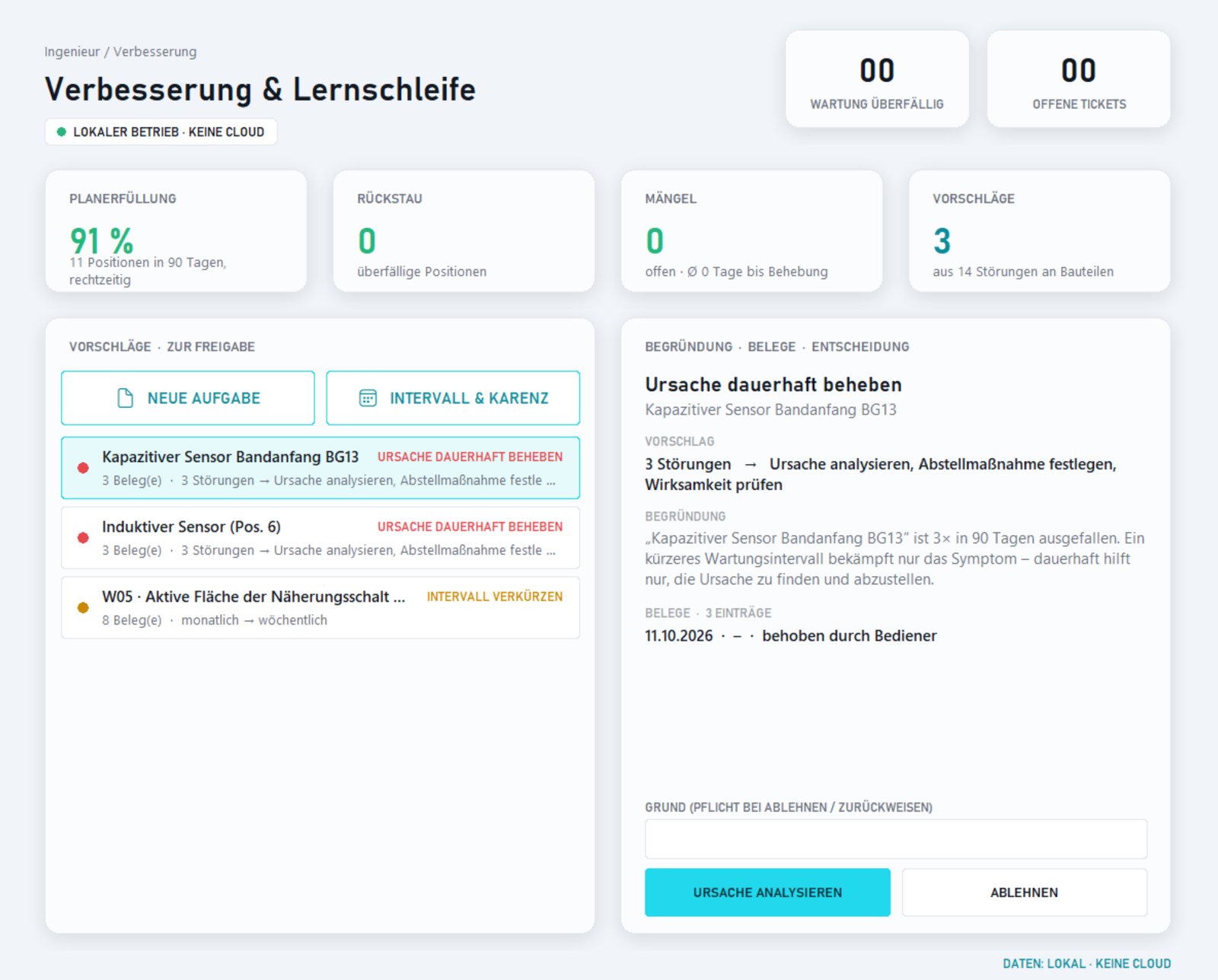Focus the Grund reason input field
Viewport: 1218px width, 980px height.
tap(896, 839)
